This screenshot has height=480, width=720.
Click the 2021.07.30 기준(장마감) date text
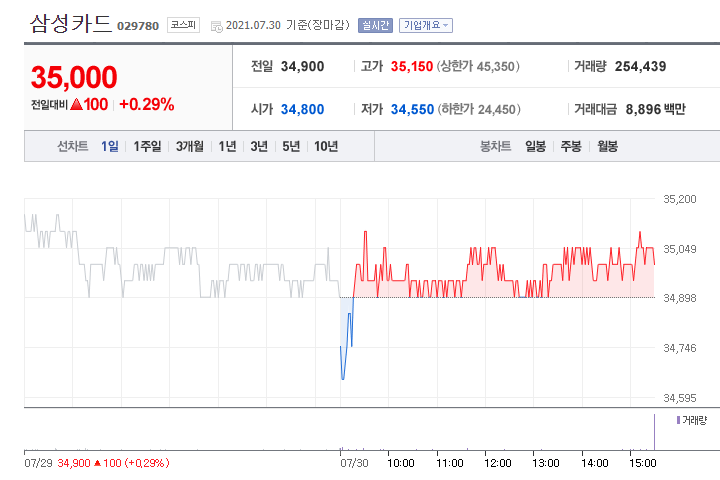(287, 25)
